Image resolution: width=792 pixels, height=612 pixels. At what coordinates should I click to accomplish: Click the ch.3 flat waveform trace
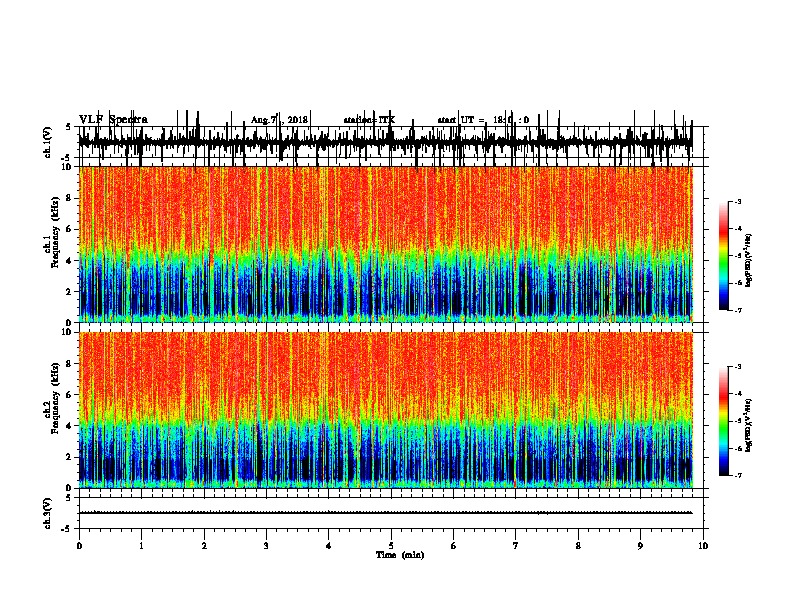[x=386, y=513]
